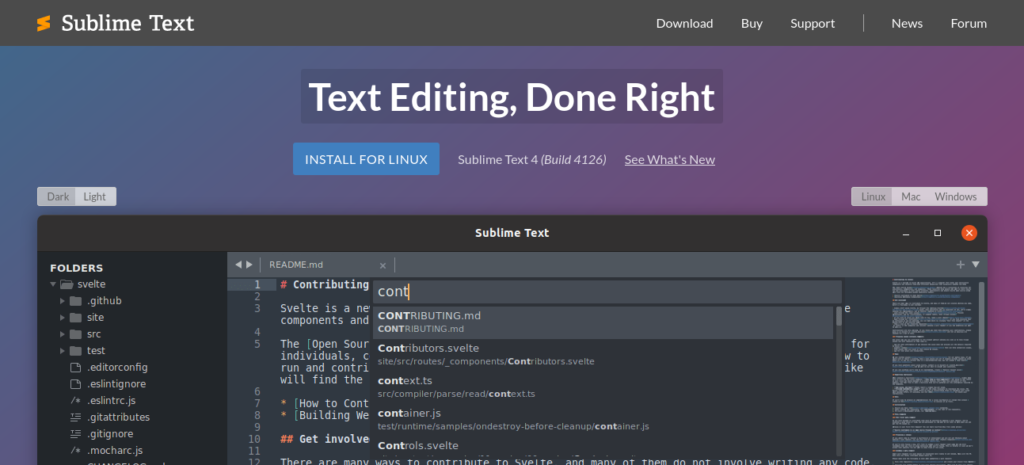Click the FOLDERS sidebar heading

coord(76,268)
